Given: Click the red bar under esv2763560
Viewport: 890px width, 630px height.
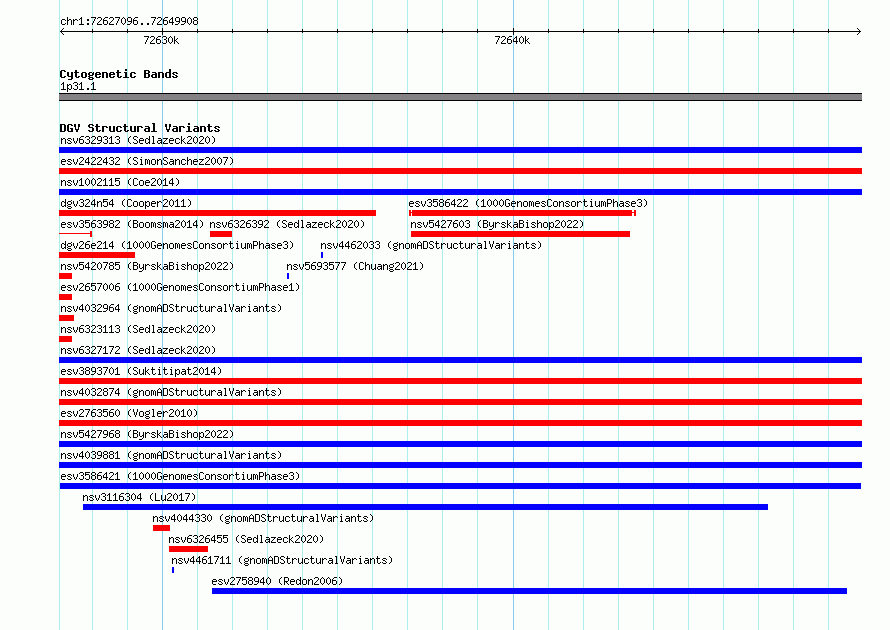Looking at the screenshot, I should [x=460, y=423].
